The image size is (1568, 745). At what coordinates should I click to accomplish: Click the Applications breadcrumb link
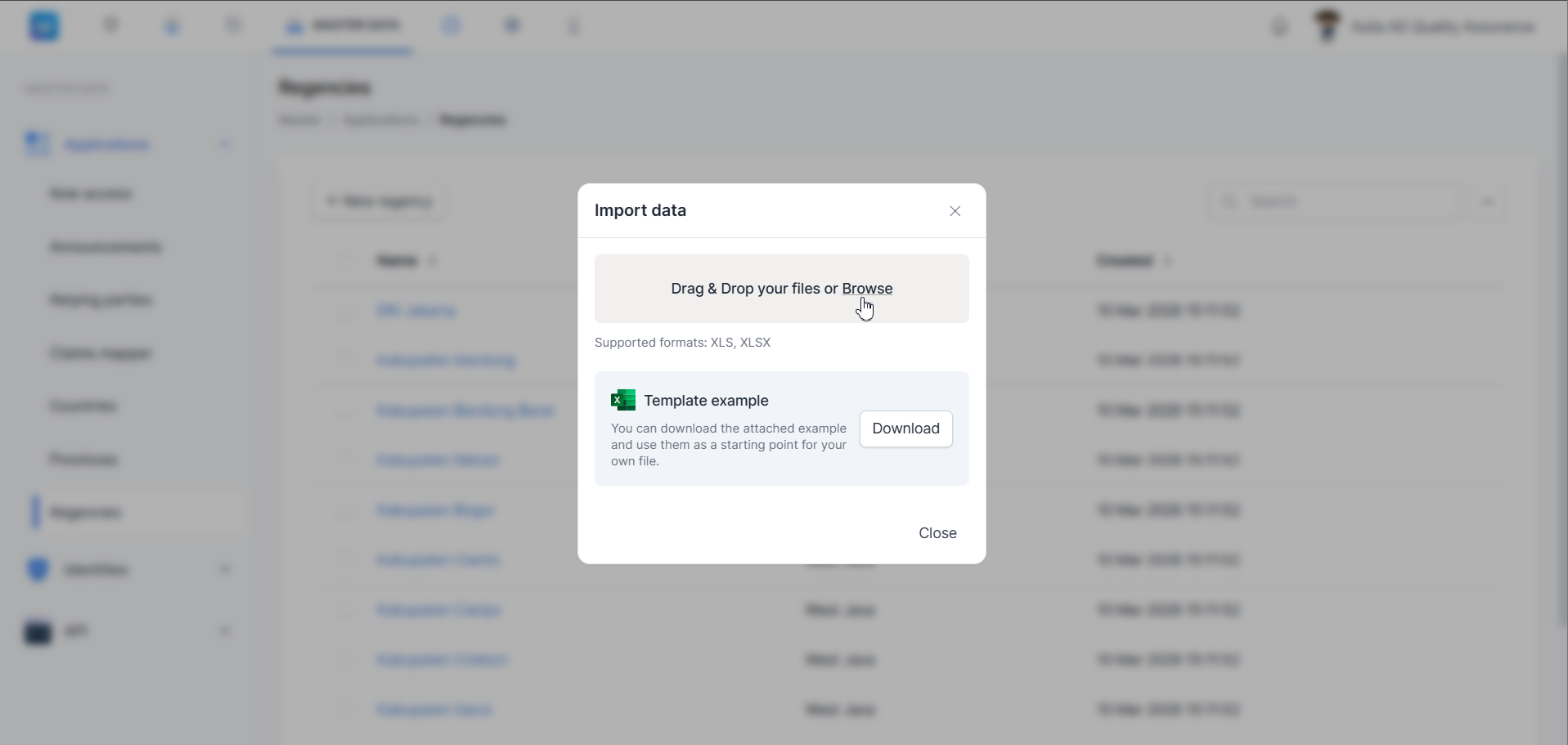381,120
